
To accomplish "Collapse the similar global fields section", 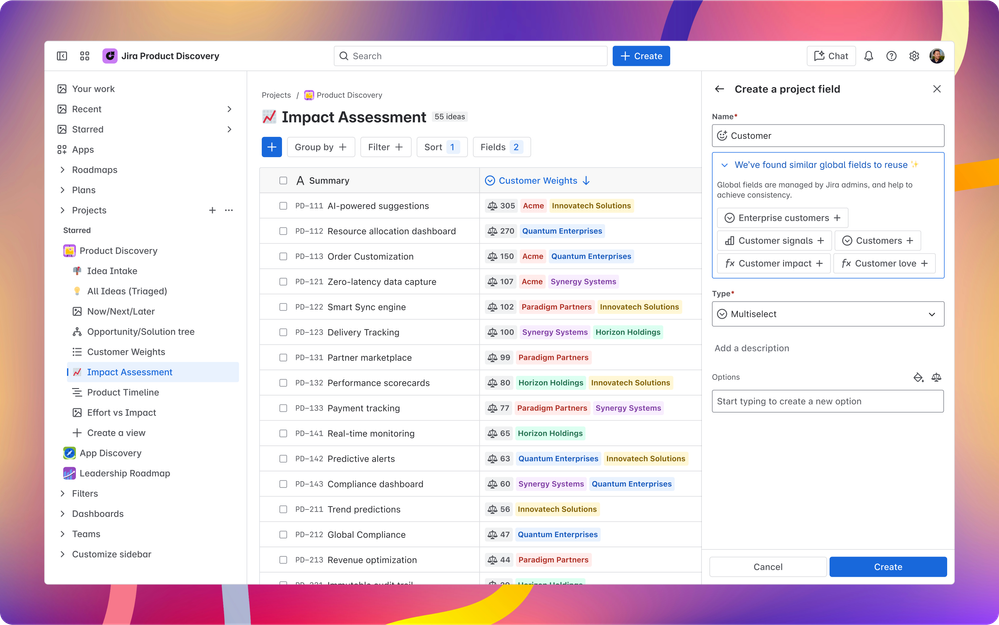I will (724, 165).
